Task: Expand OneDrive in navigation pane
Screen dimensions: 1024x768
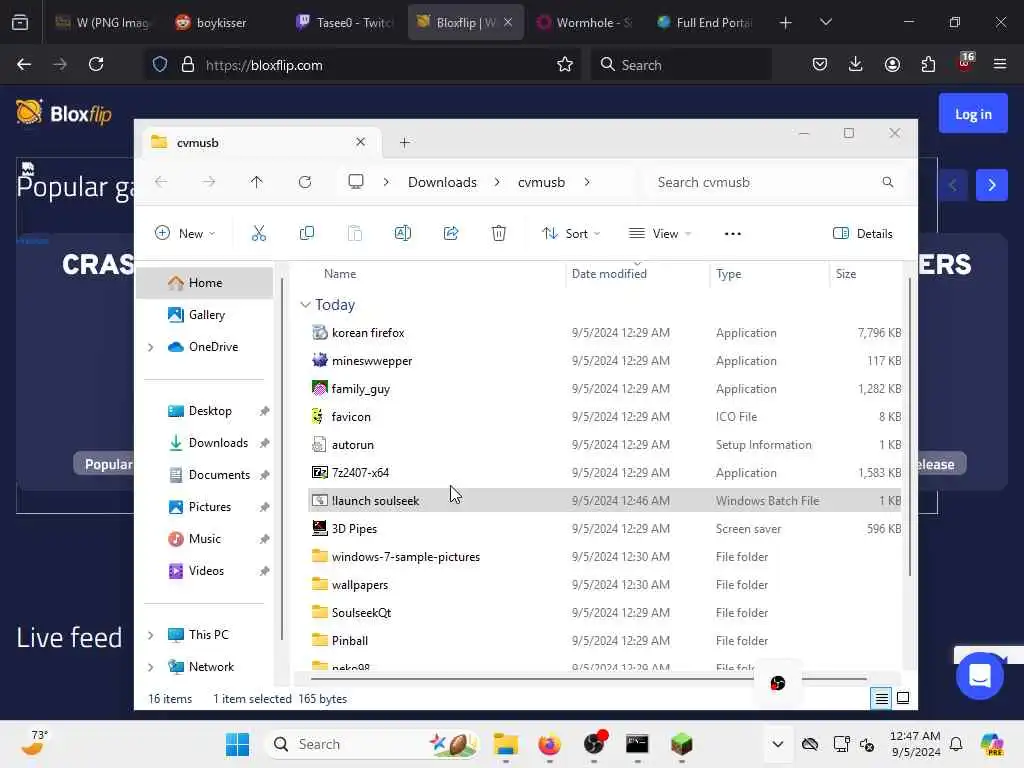Action: pos(151,347)
